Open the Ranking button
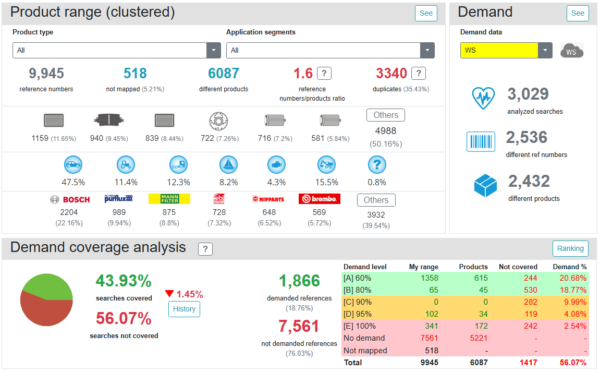Viewport: 600px width, 372px height. click(x=570, y=249)
